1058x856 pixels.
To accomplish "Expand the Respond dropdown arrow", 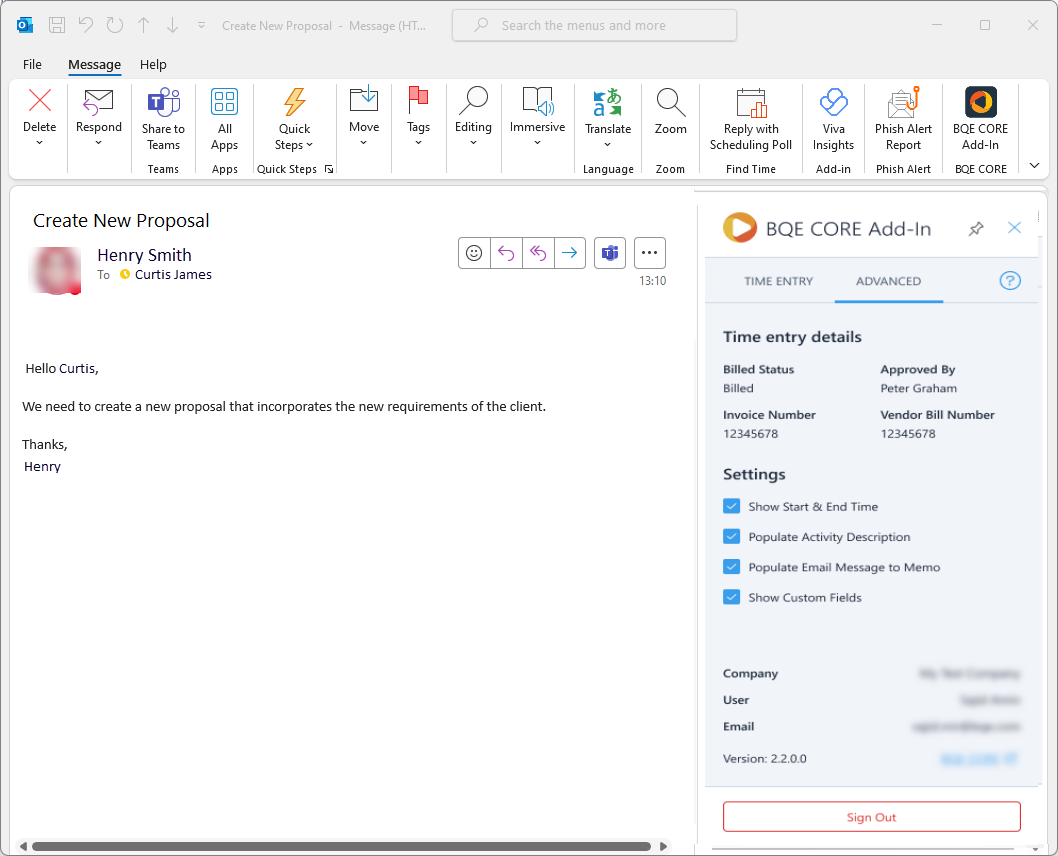I will coord(99,143).
